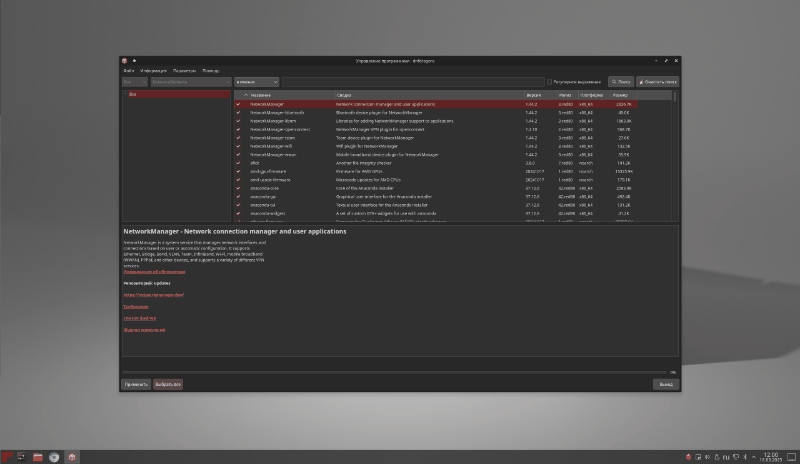Click the Поиск search button
Screen dimensions: 800x464
point(621,82)
